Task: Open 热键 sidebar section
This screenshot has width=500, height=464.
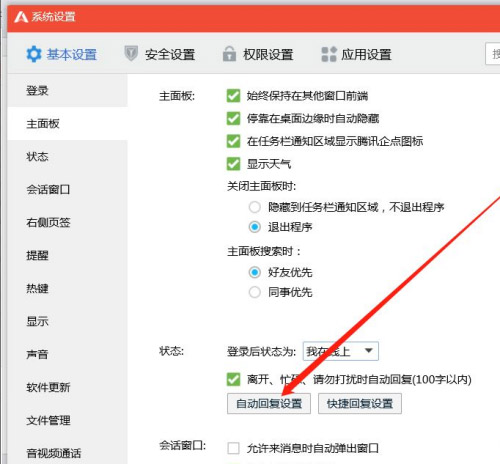Action: point(67,288)
